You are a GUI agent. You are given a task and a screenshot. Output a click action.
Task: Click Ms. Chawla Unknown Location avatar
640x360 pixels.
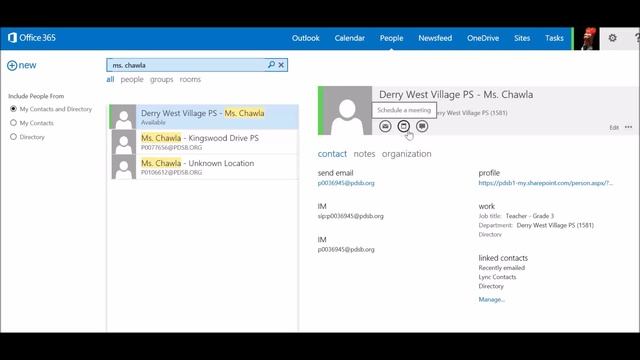pos(124,167)
